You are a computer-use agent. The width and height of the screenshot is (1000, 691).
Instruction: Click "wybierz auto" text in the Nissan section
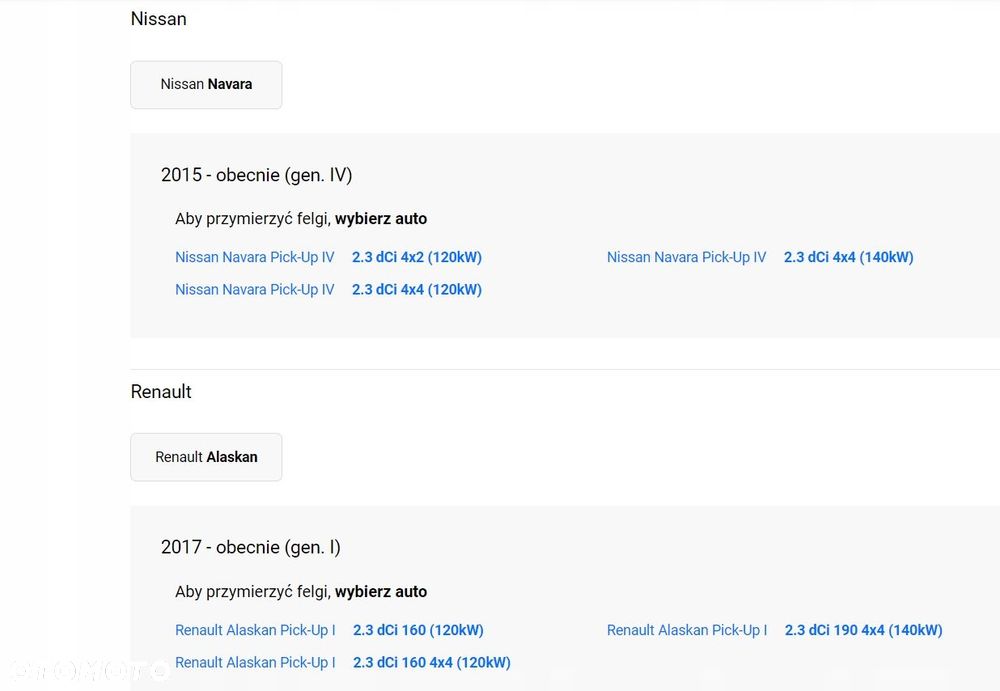tap(380, 218)
